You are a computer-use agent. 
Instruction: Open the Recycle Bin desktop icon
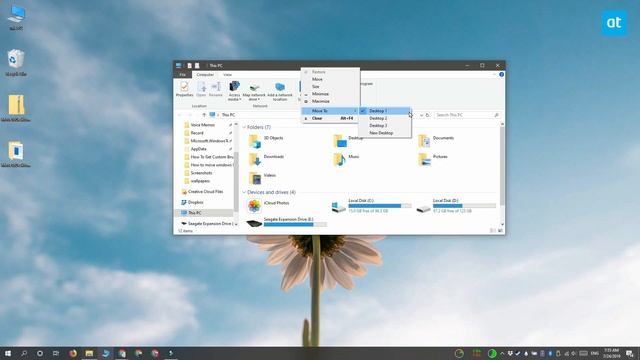click(16, 63)
